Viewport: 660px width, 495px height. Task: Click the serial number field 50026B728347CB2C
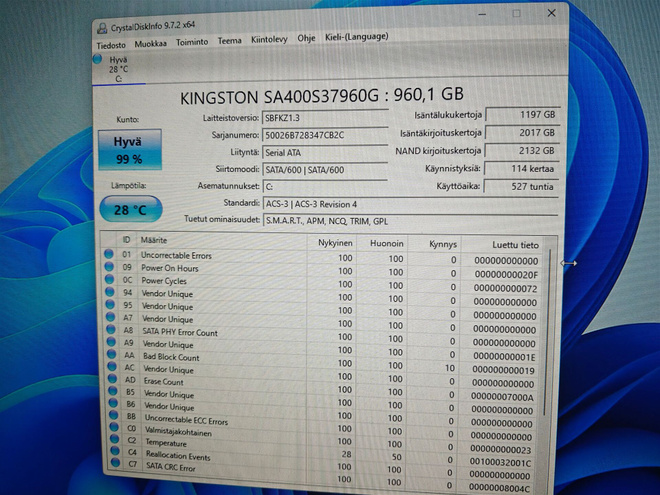pos(325,135)
